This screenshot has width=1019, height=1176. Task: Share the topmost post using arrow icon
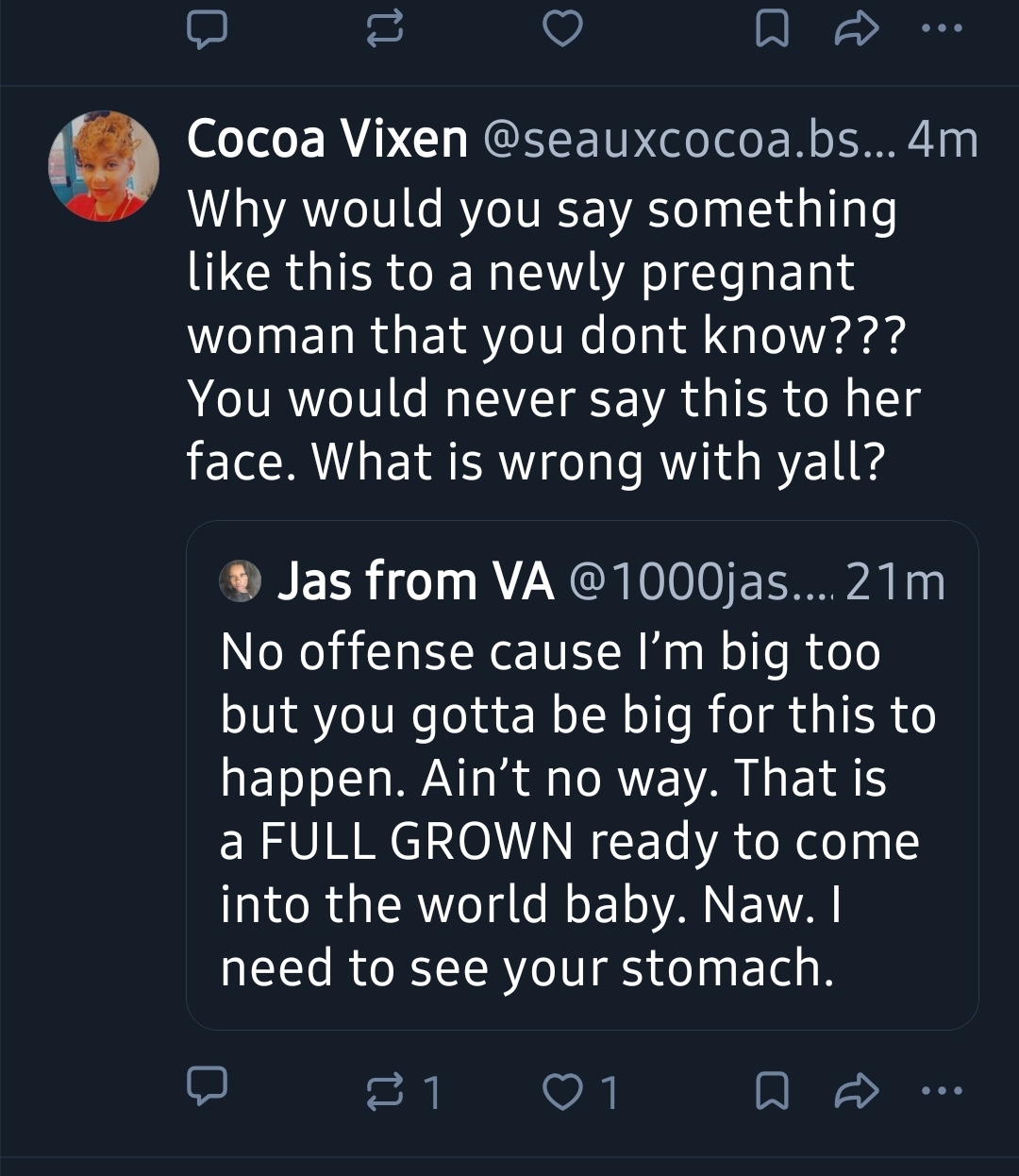pyautogui.click(x=857, y=30)
